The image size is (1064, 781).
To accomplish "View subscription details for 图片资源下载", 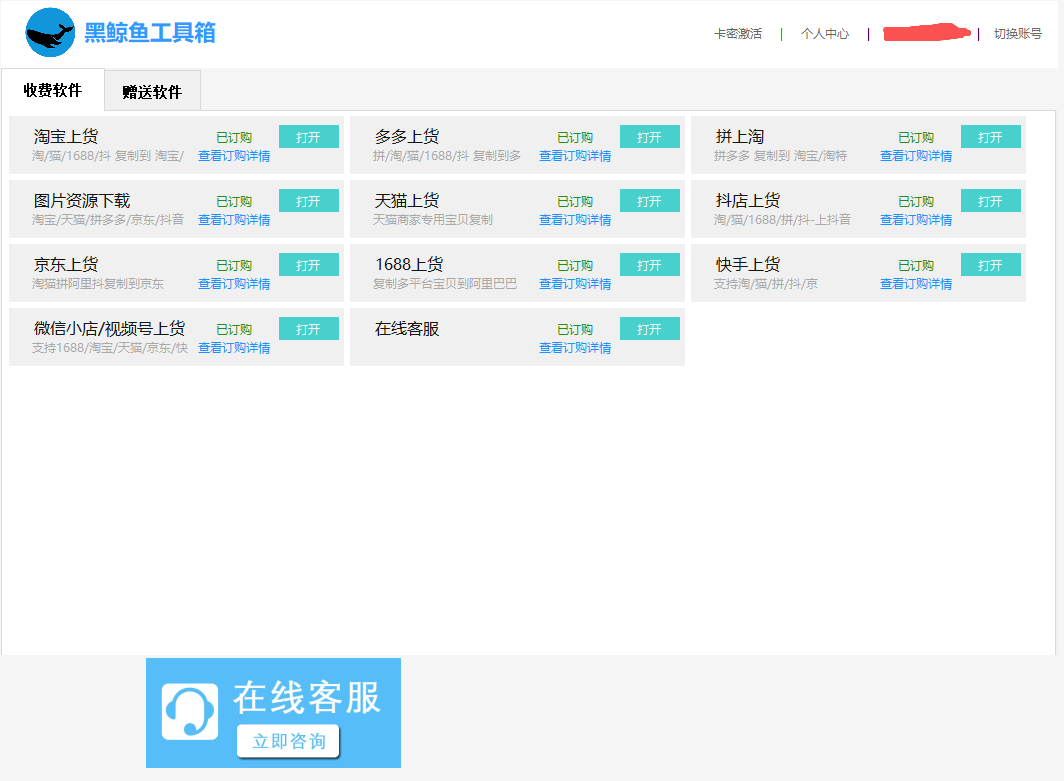I will coord(234,220).
